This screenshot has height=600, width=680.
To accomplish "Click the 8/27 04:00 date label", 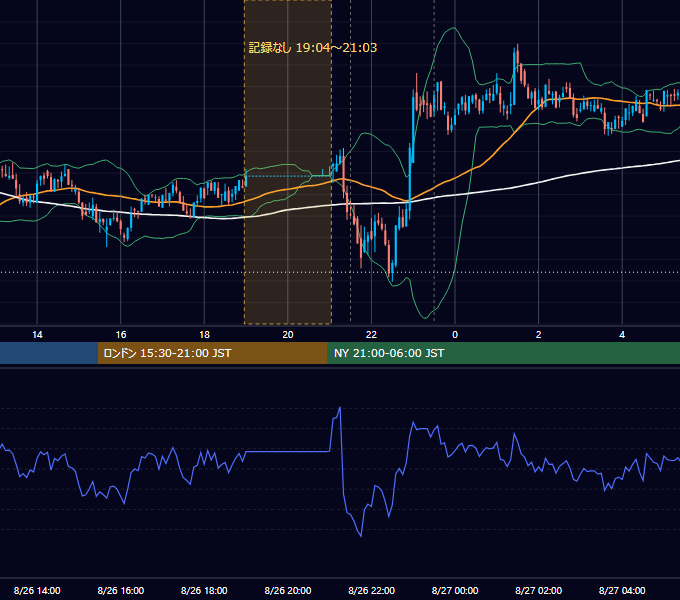I will click(x=622, y=590).
